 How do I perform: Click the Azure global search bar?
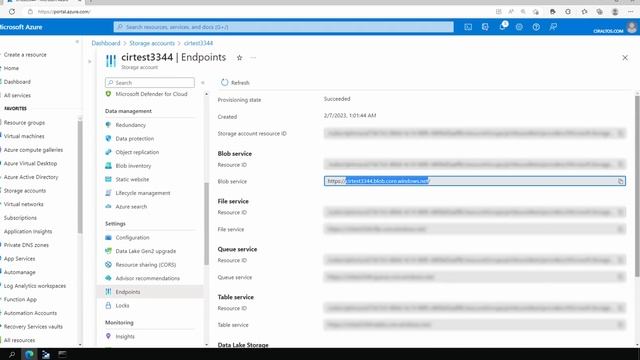point(284,27)
